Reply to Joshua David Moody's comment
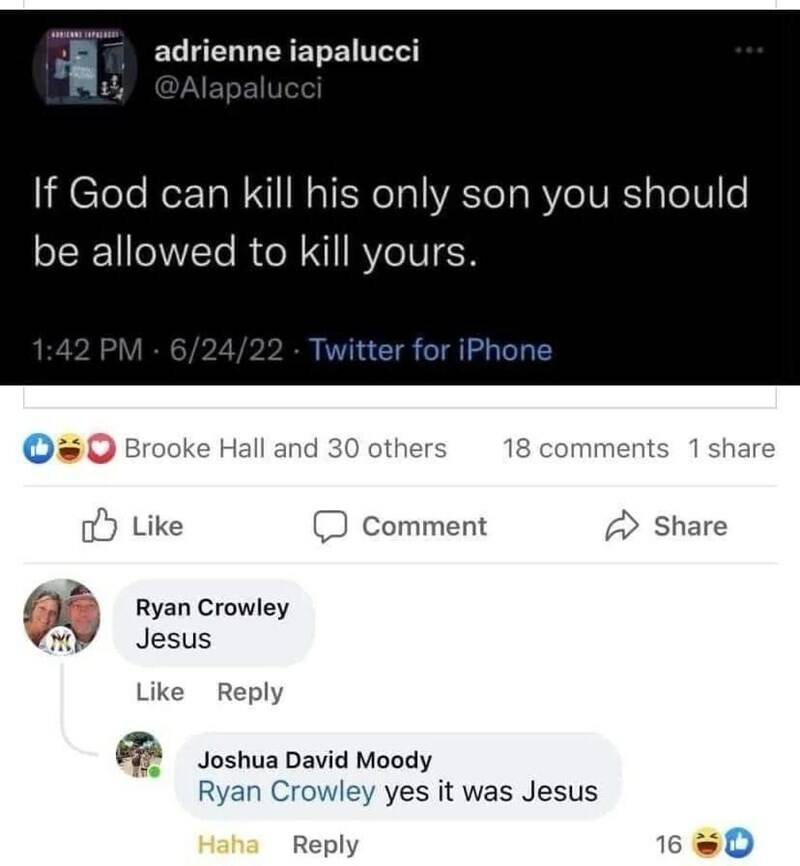Image resolution: width=800 pixels, height=866 pixels. (x=325, y=845)
